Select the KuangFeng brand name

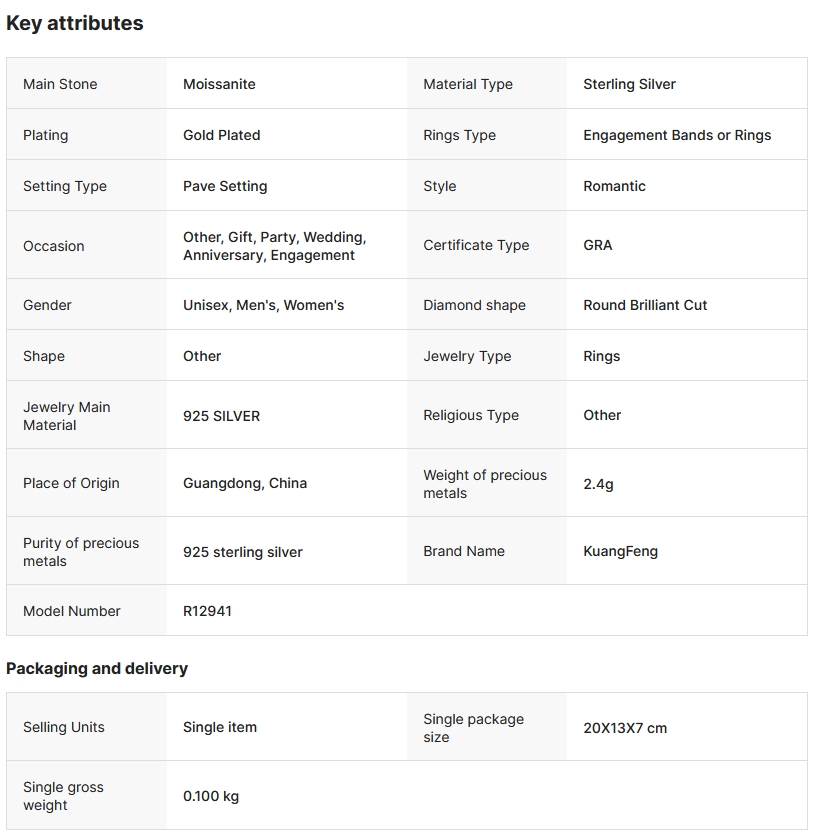[x=620, y=551]
